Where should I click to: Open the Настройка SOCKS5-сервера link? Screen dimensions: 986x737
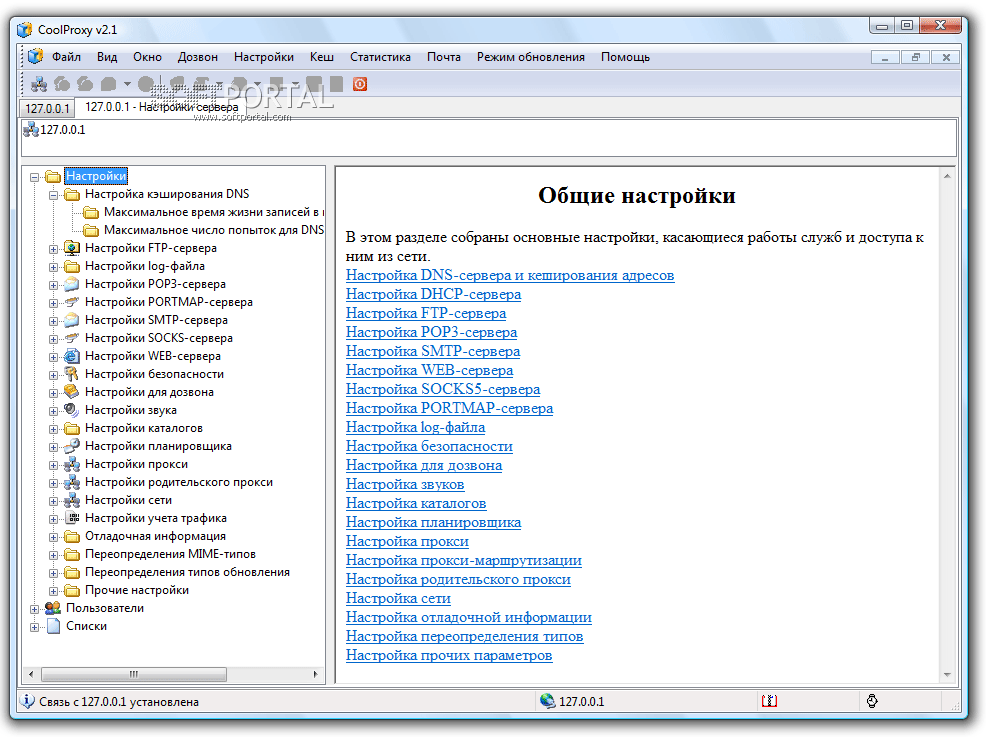click(x=443, y=389)
